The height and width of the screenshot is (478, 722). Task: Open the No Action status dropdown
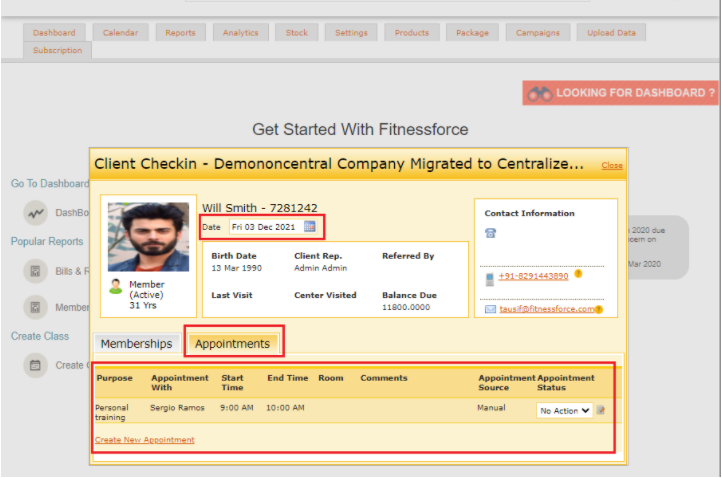click(565, 410)
